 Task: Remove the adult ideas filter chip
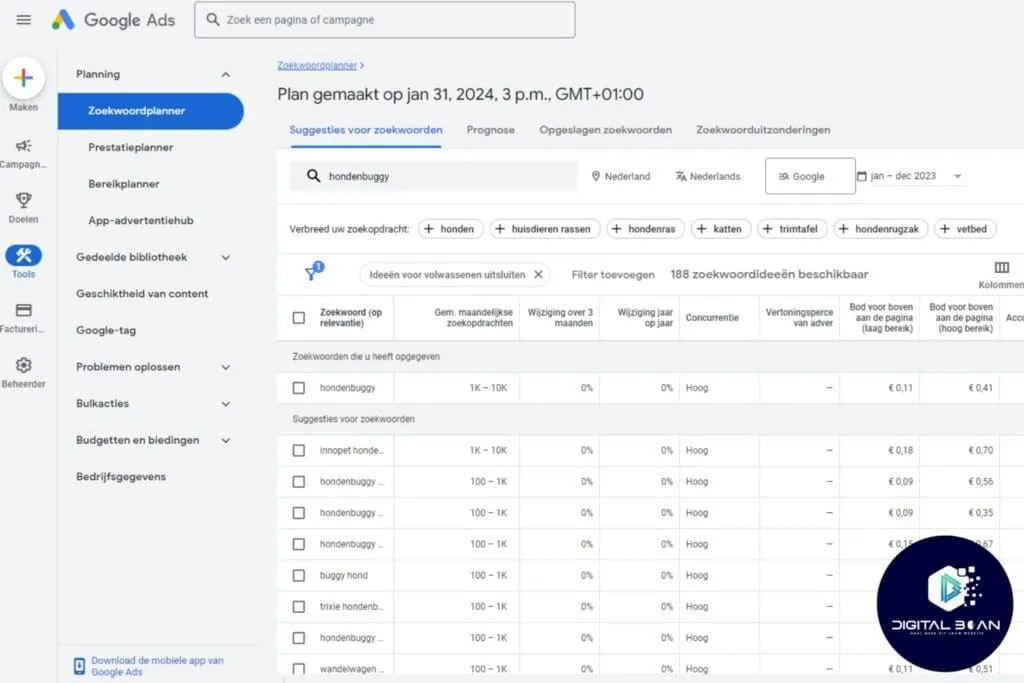tap(538, 274)
